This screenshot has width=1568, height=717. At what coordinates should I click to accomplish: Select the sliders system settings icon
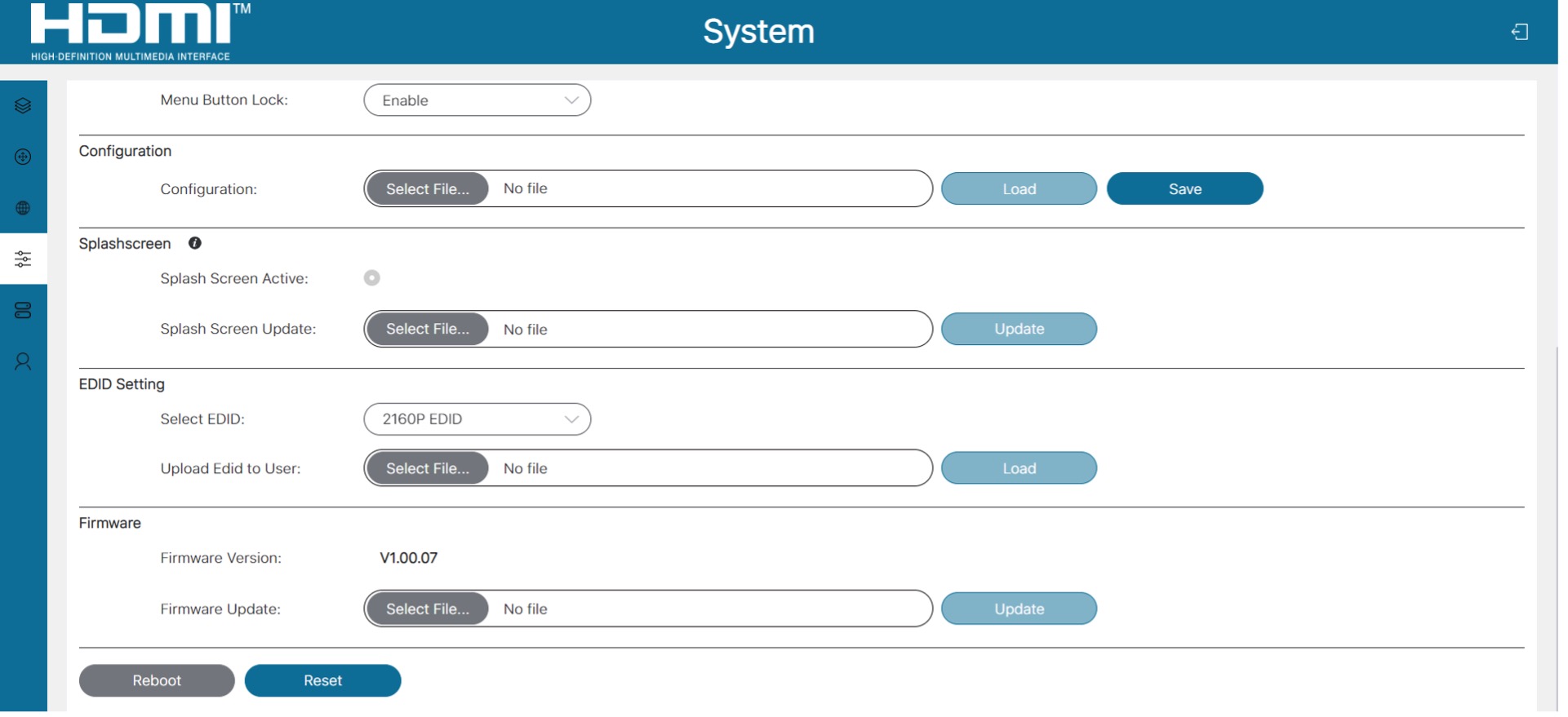click(x=23, y=259)
